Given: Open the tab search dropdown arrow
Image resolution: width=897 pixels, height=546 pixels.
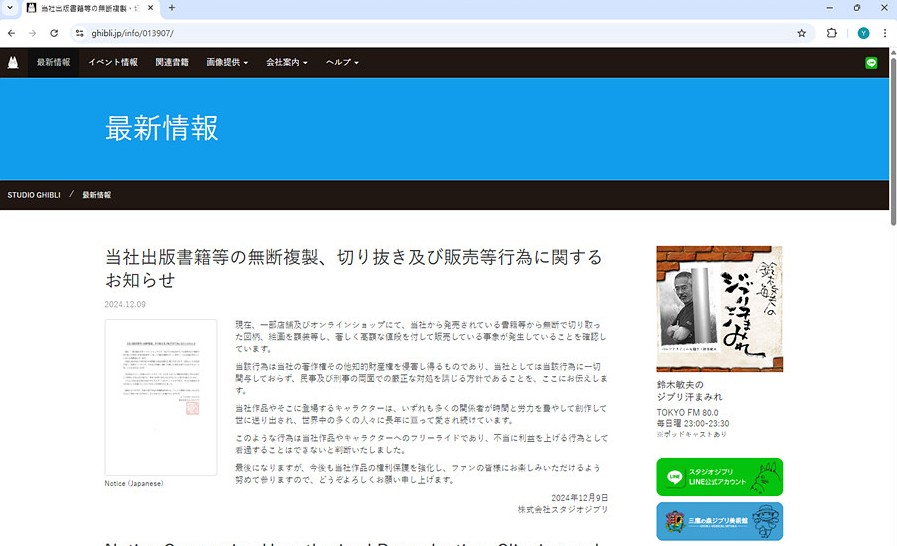Looking at the screenshot, I should pos(11,8).
